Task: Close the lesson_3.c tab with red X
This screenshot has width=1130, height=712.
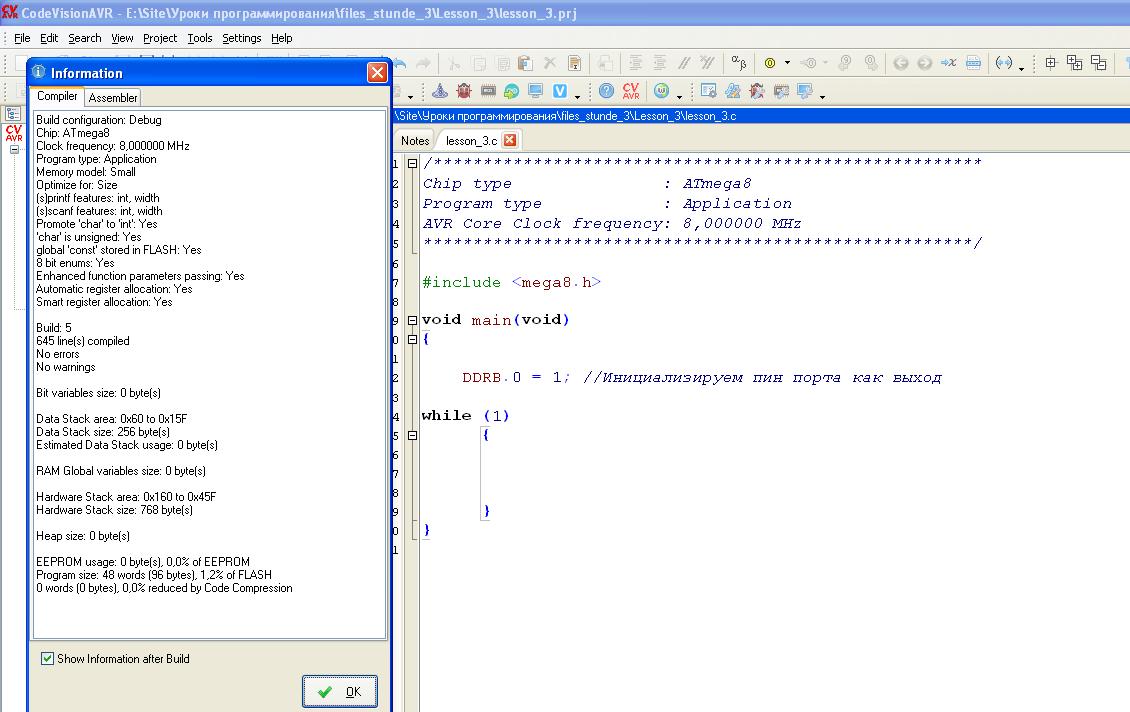Action: point(509,141)
